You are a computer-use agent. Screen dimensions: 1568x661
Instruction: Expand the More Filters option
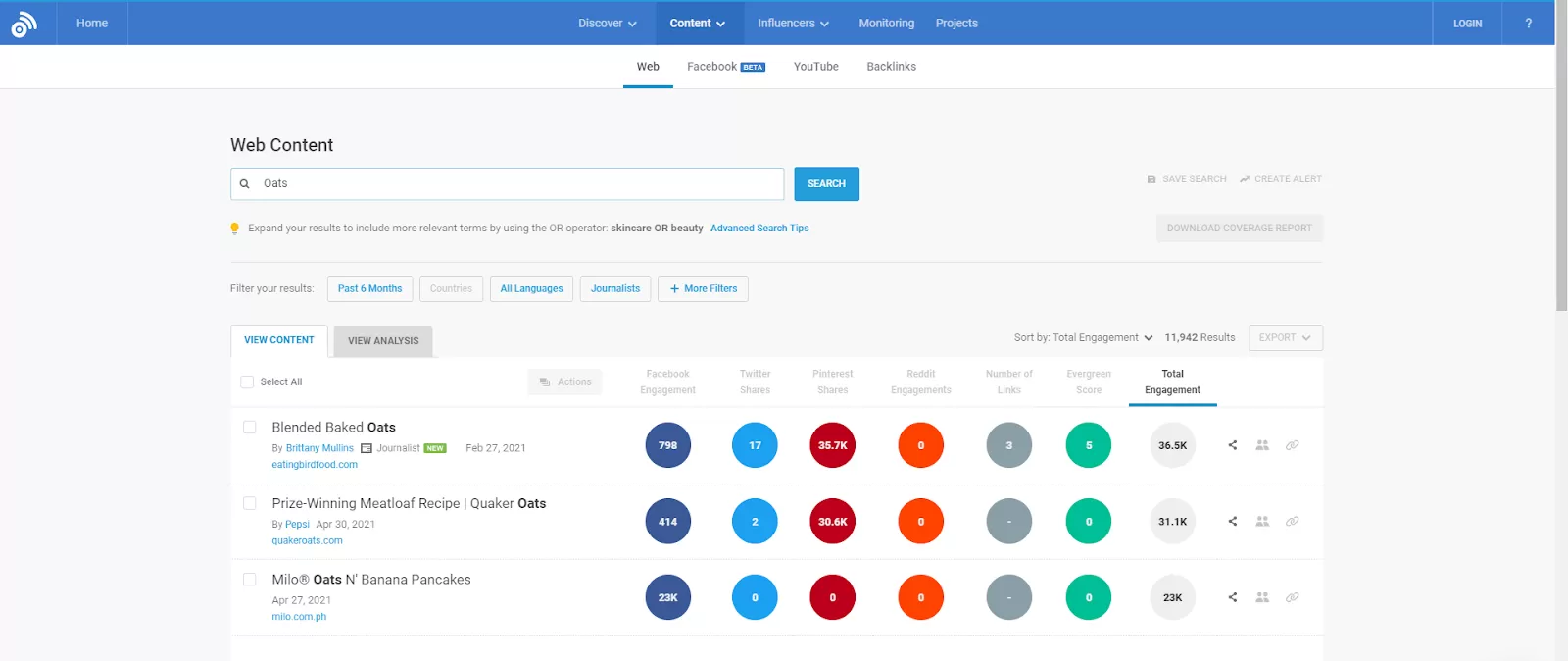point(703,289)
